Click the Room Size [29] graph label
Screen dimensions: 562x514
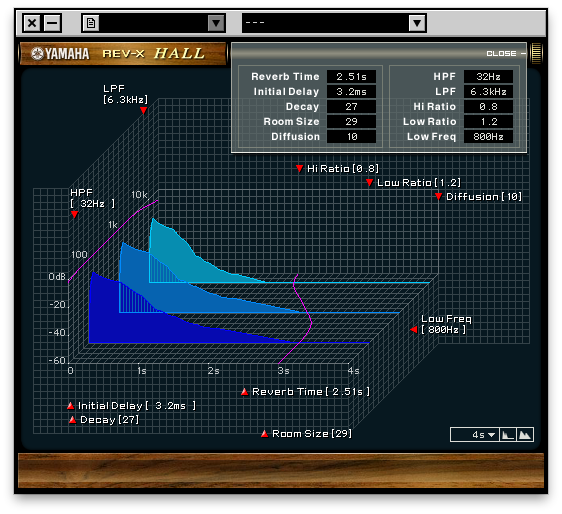pos(312,434)
